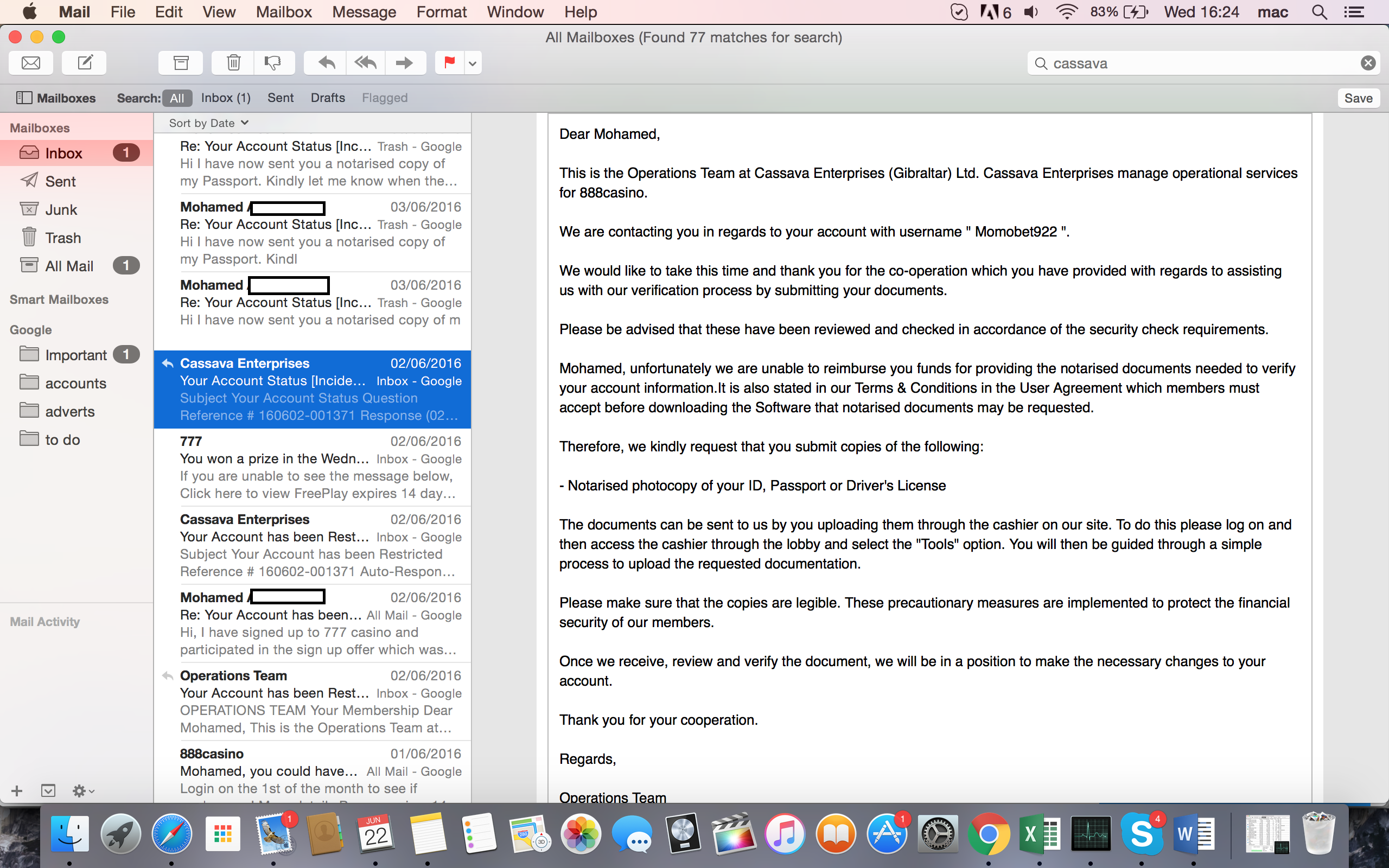1389x868 pixels.
Task: Filter search to Drafts
Action: tap(328, 98)
